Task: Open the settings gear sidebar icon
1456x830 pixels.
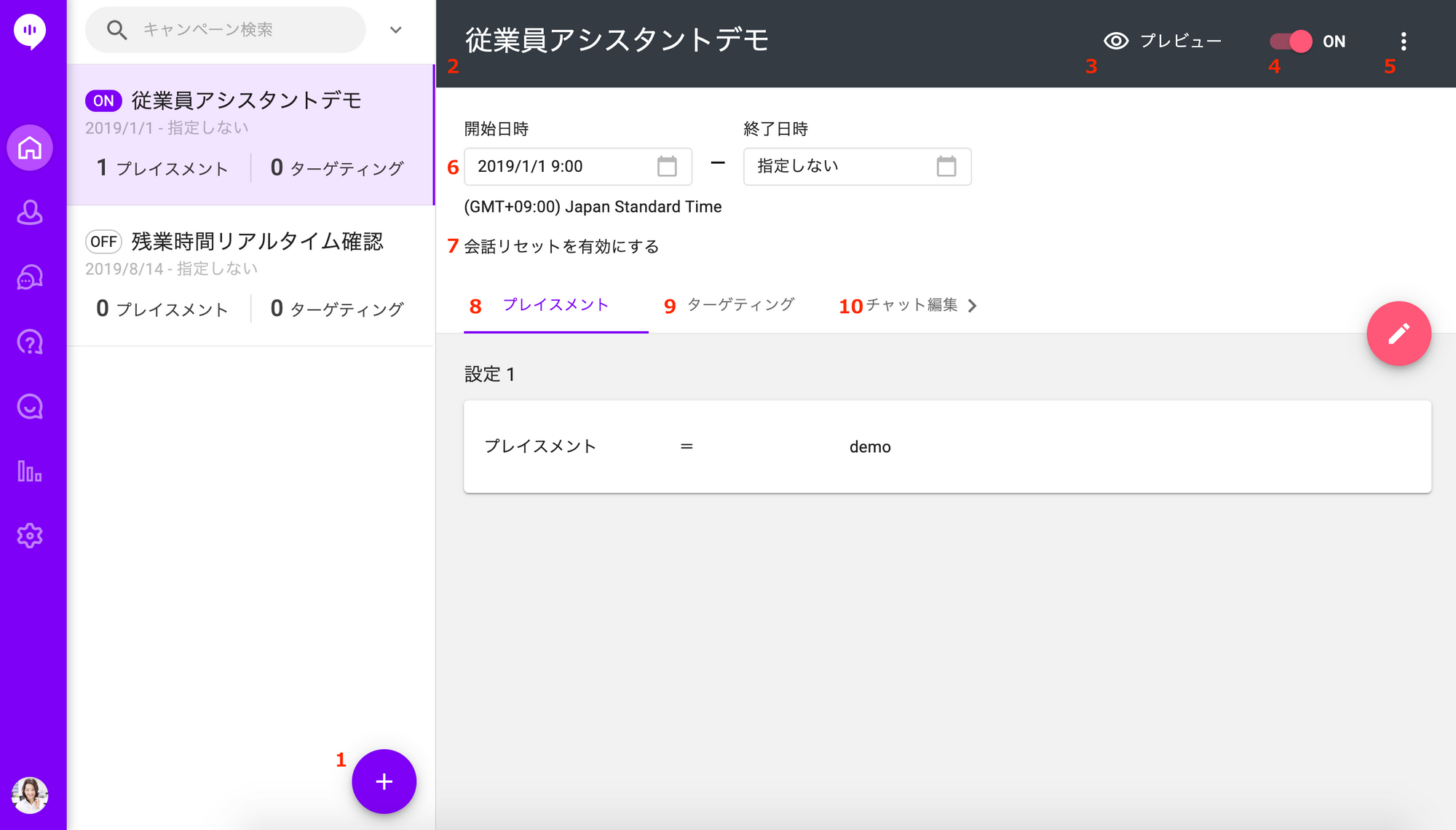Action: [x=30, y=536]
